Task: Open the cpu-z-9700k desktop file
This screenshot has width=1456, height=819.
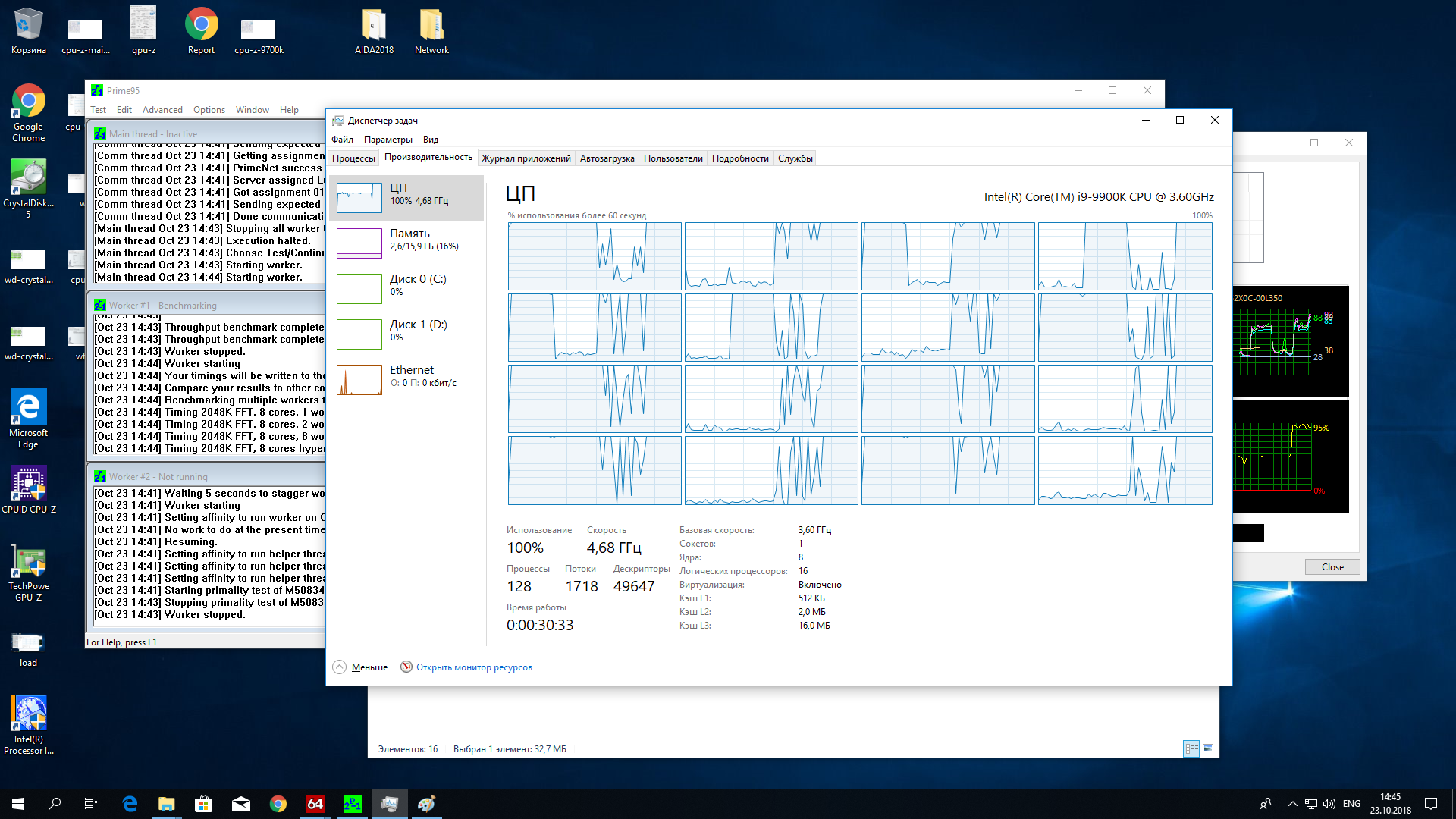Action: (259, 36)
